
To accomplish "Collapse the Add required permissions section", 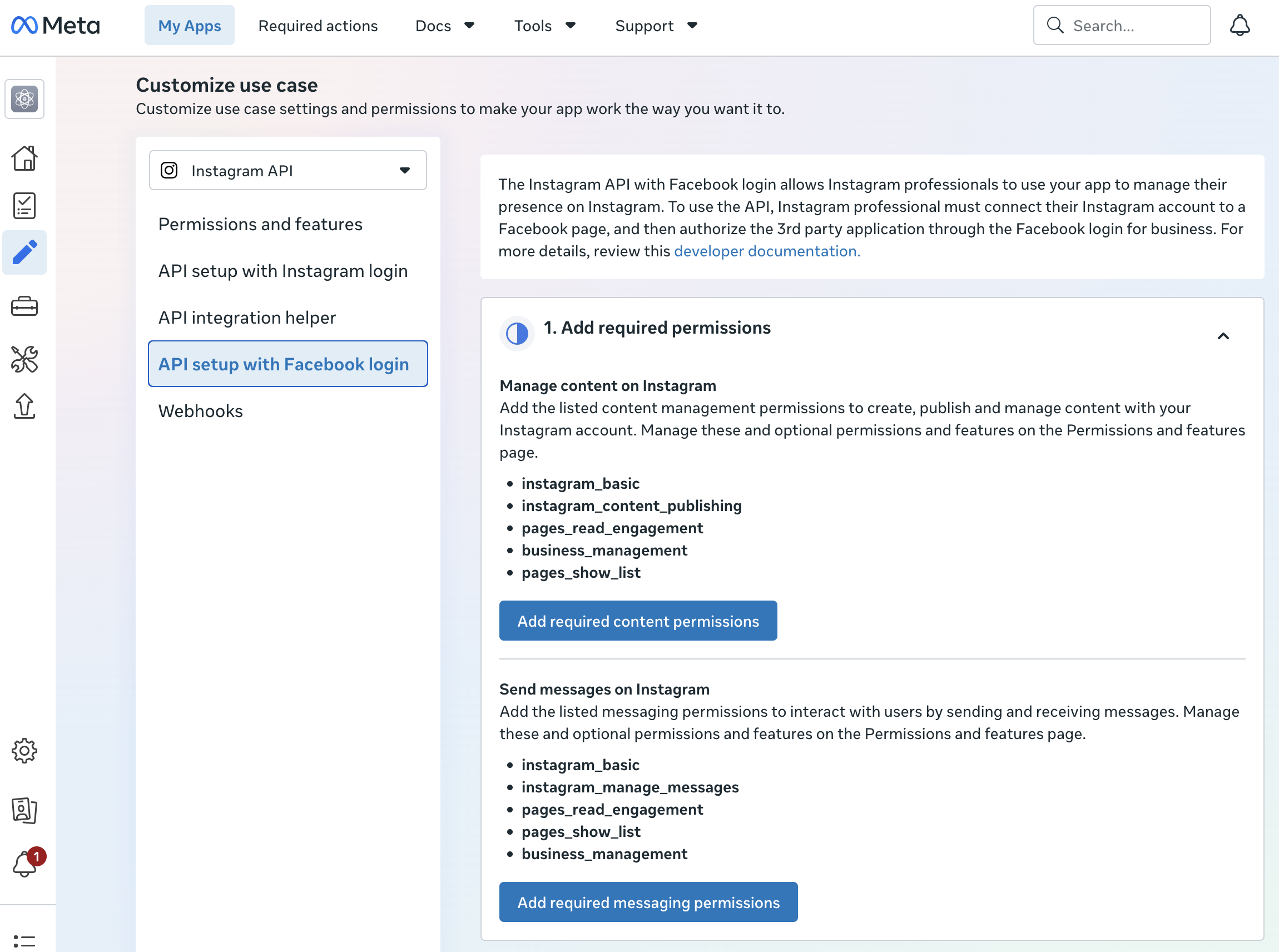I will pyautogui.click(x=1223, y=336).
